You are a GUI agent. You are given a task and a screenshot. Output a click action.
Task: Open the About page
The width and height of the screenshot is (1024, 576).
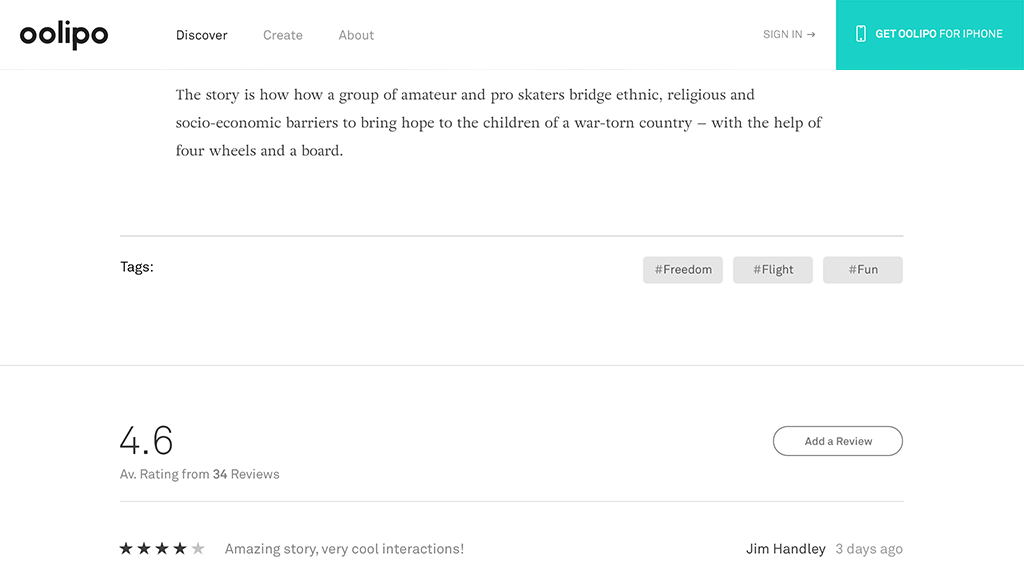click(x=356, y=35)
